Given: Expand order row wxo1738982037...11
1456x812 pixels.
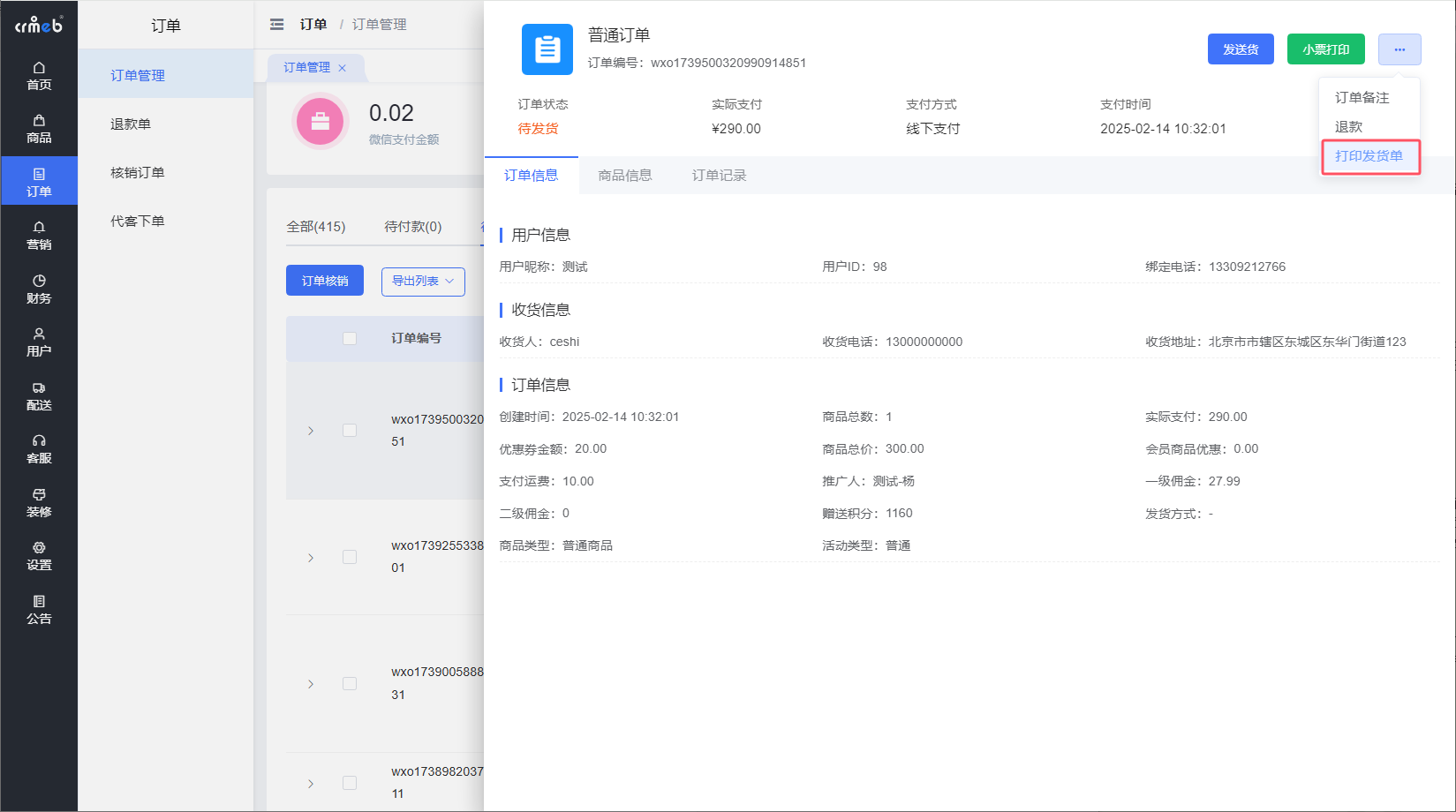Looking at the screenshot, I should (311, 784).
